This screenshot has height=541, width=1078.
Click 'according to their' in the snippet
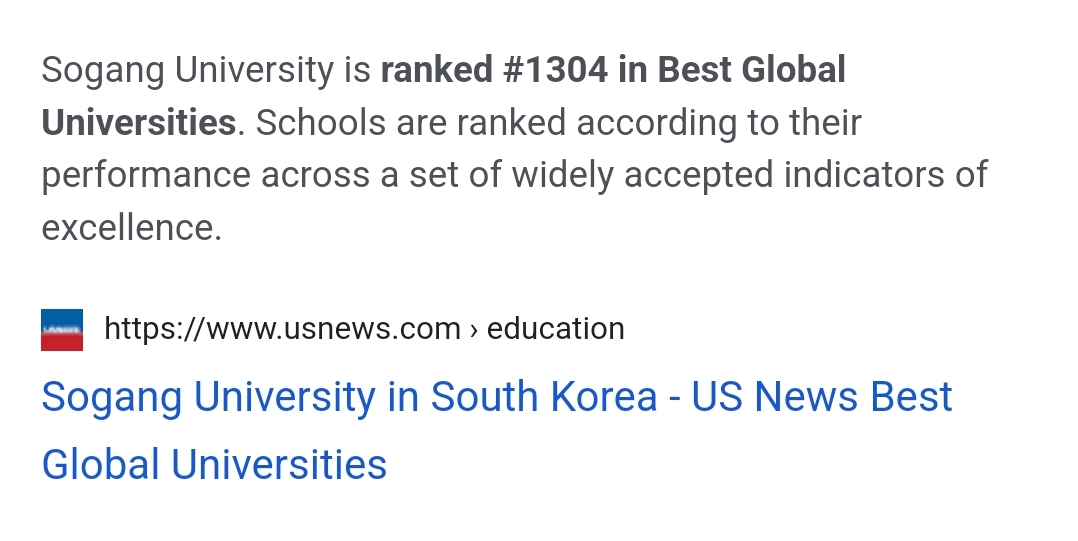(719, 123)
